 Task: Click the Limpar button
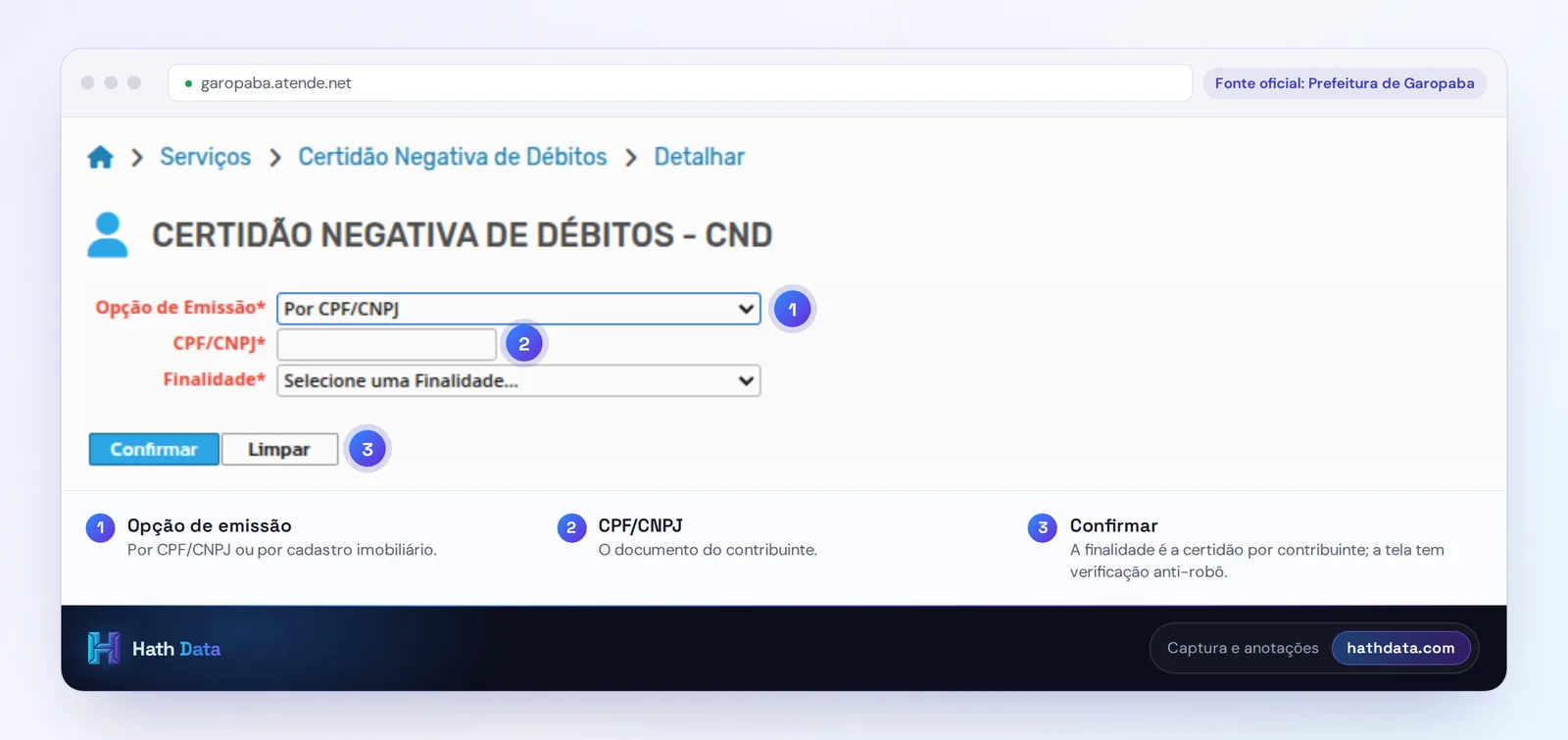pos(279,449)
